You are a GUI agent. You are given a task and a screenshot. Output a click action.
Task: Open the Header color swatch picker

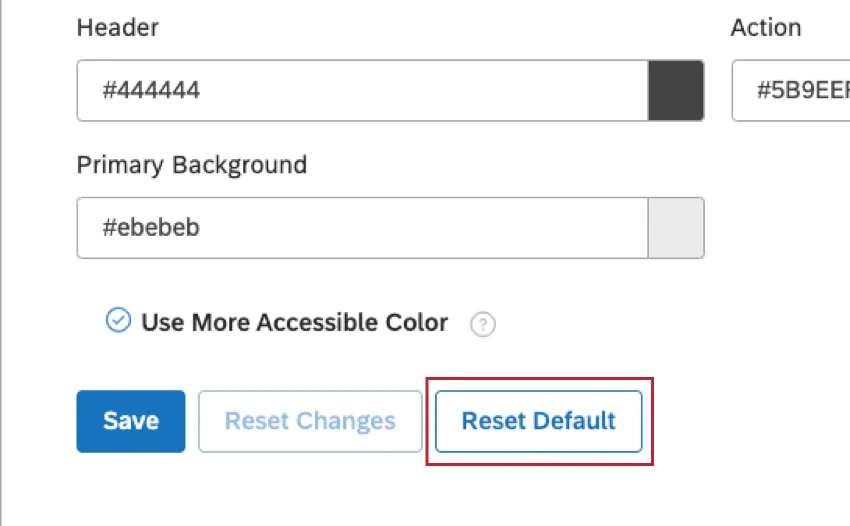click(676, 90)
